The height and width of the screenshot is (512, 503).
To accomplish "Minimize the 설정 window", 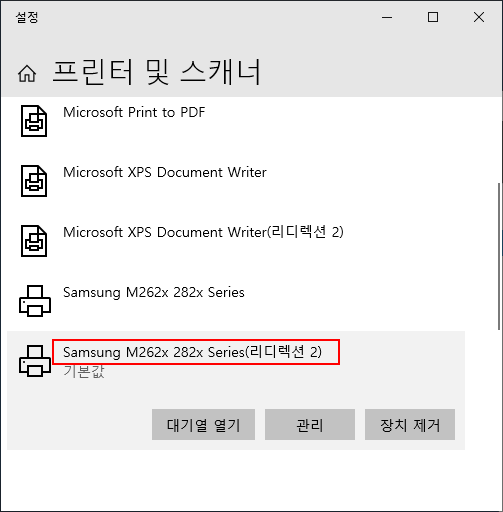I will [387, 17].
